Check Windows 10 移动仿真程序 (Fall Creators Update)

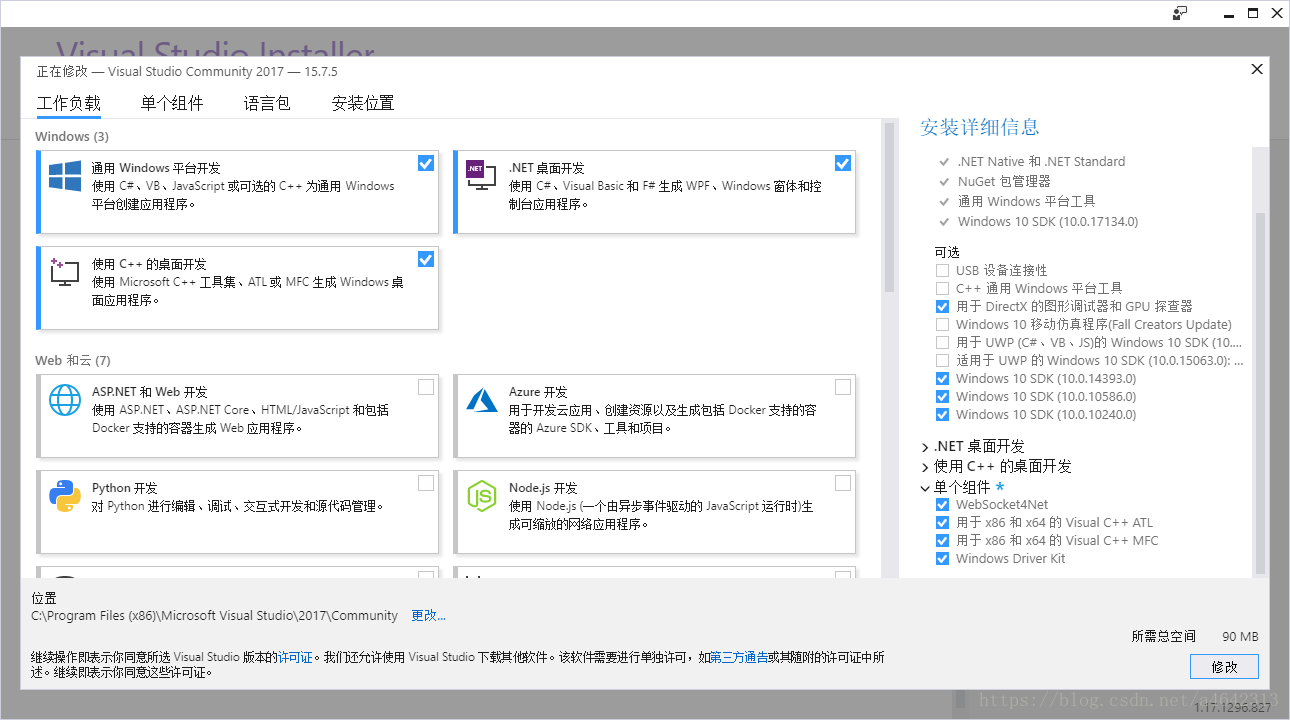coord(942,324)
